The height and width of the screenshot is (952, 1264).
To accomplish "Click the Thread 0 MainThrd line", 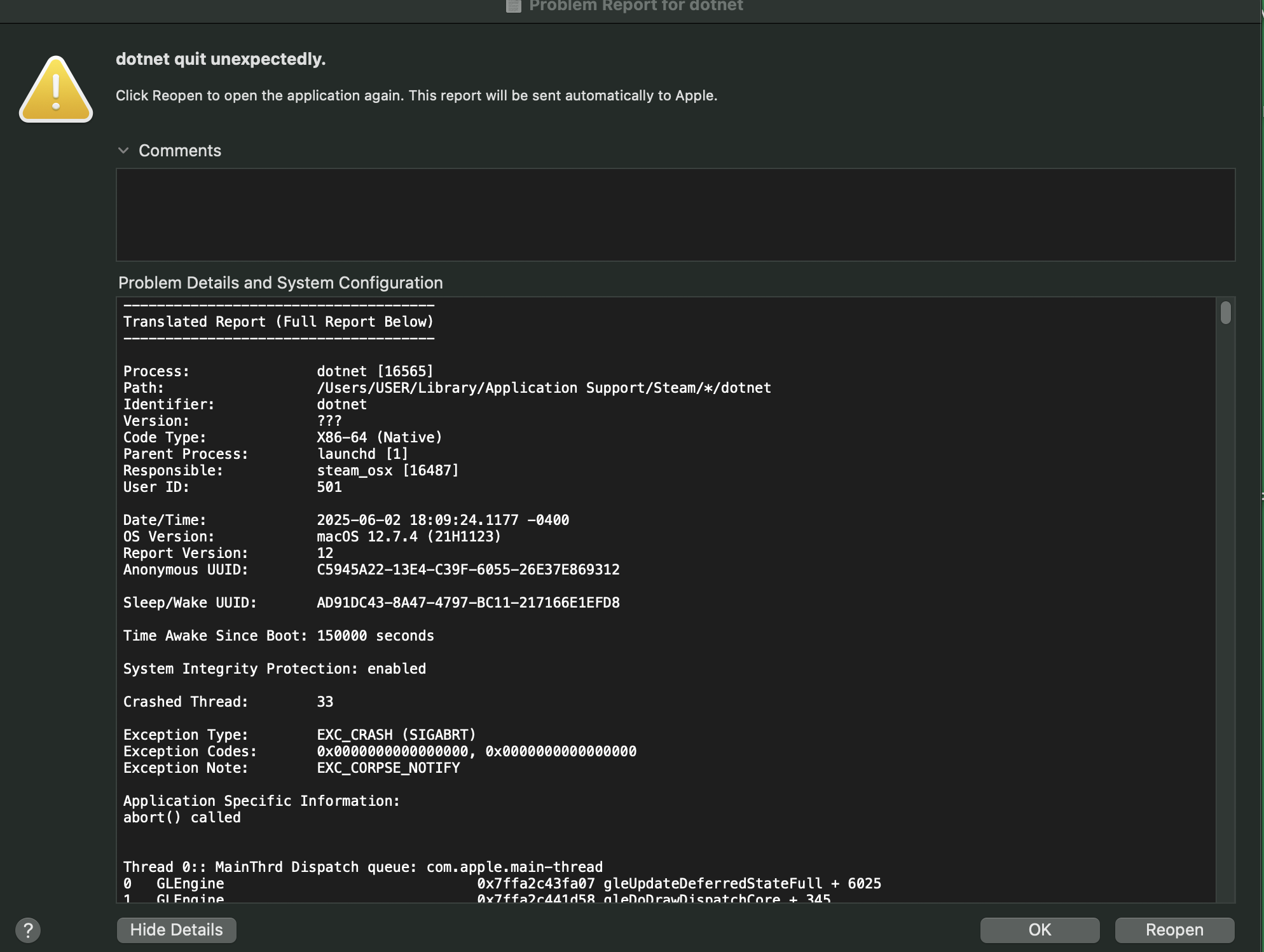I will pos(362,867).
